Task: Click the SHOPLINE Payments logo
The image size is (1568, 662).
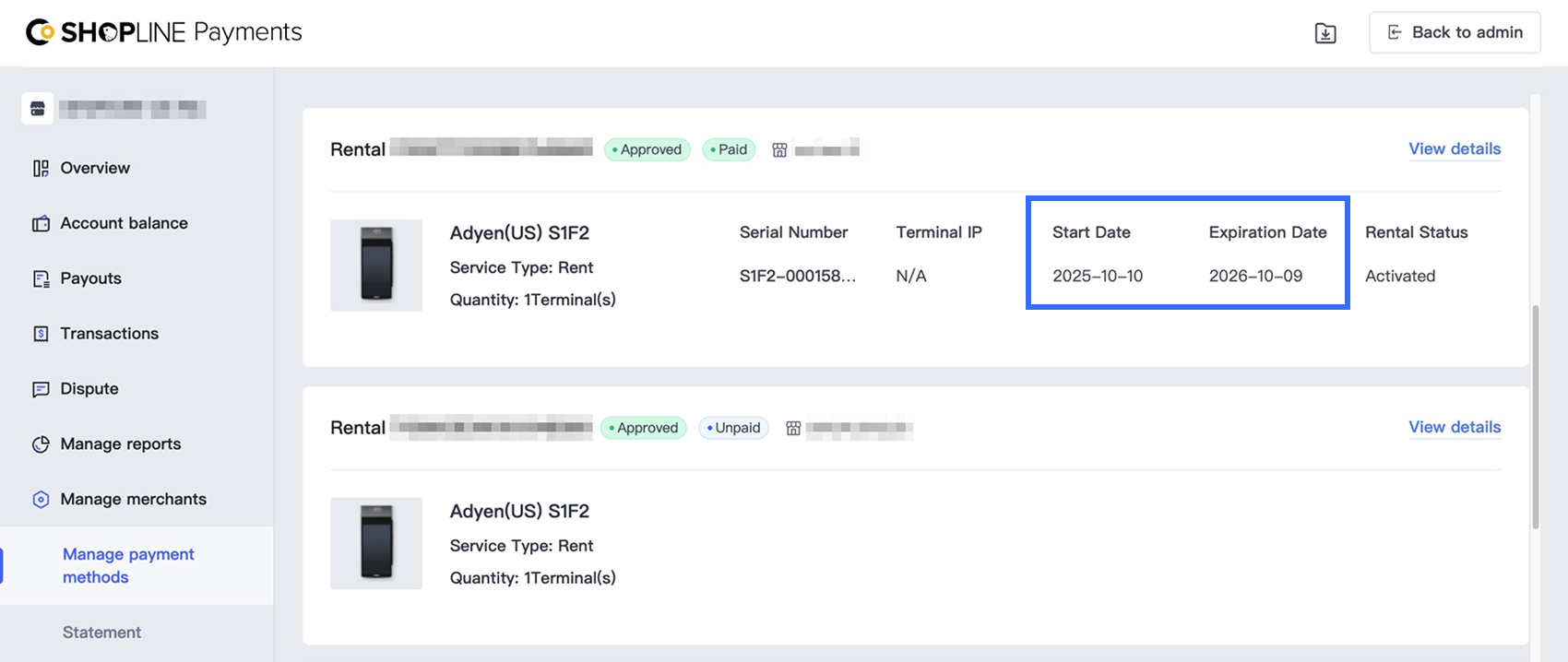Action: pos(164,32)
